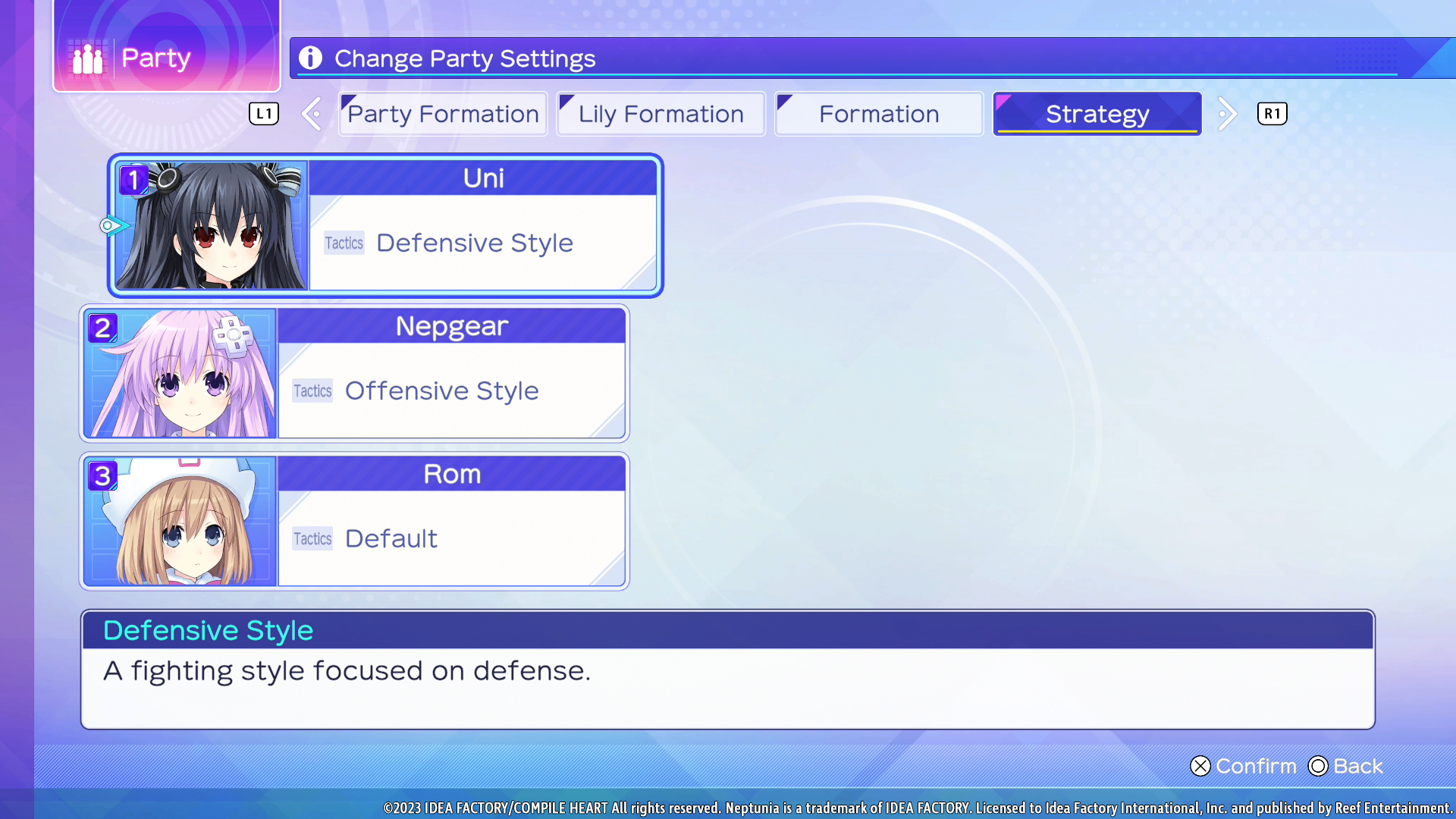Screen dimensions: 1456x819
Task: Click the left tab navigation arrow
Action: (312, 115)
